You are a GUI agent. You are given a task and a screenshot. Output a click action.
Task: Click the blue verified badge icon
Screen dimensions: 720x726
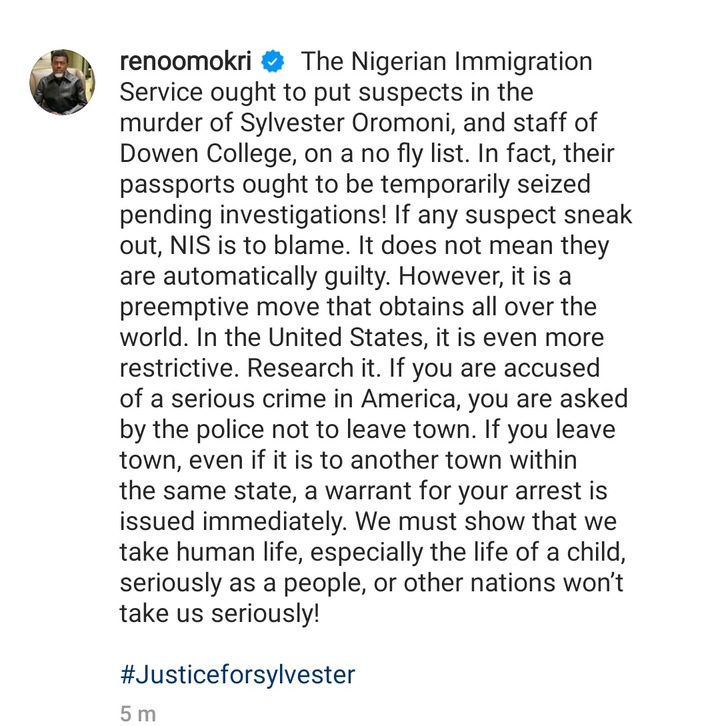coord(272,62)
